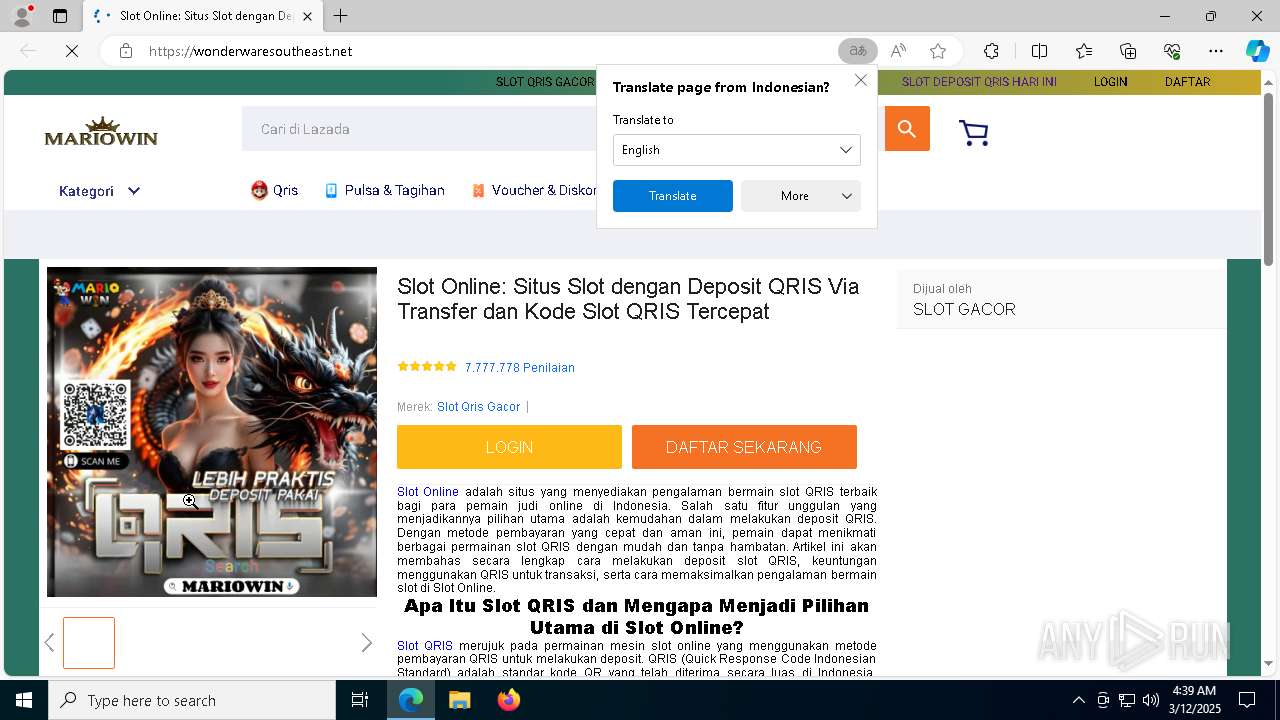Open Pulsa & Tagihan menu item
Image resolution: width=1280 pixels, height=720 pixels.
(385, 190)
